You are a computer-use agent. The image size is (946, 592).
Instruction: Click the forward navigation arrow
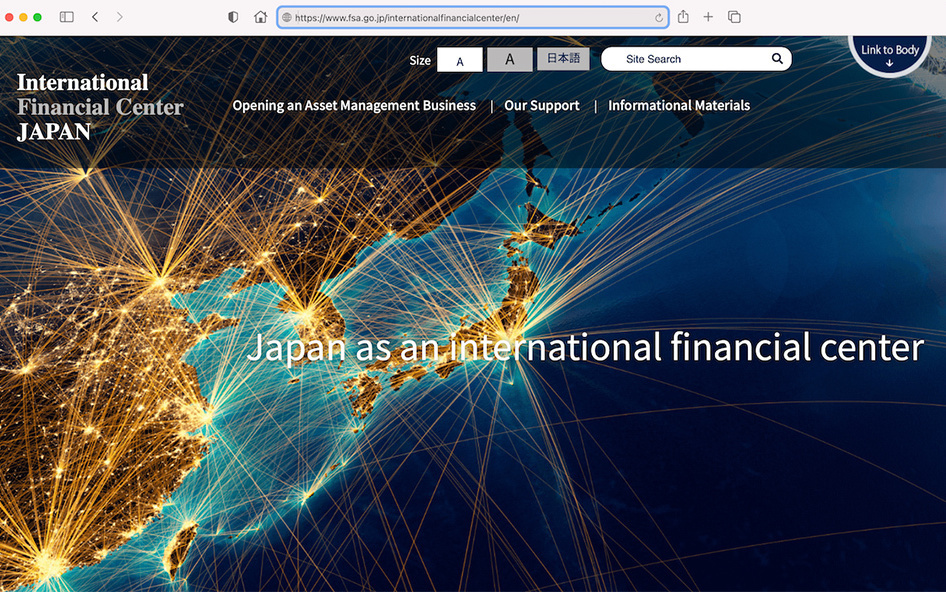pos(119,16)
